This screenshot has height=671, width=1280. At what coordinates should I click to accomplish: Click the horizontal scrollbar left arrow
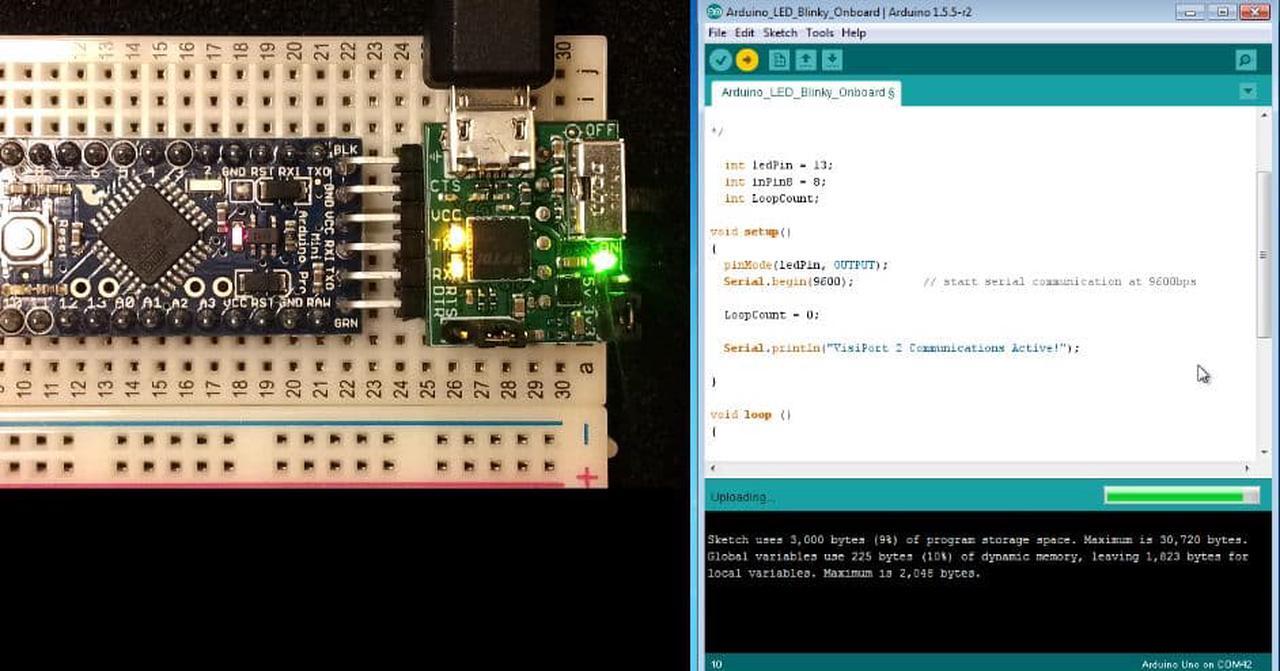click(713, 468)
